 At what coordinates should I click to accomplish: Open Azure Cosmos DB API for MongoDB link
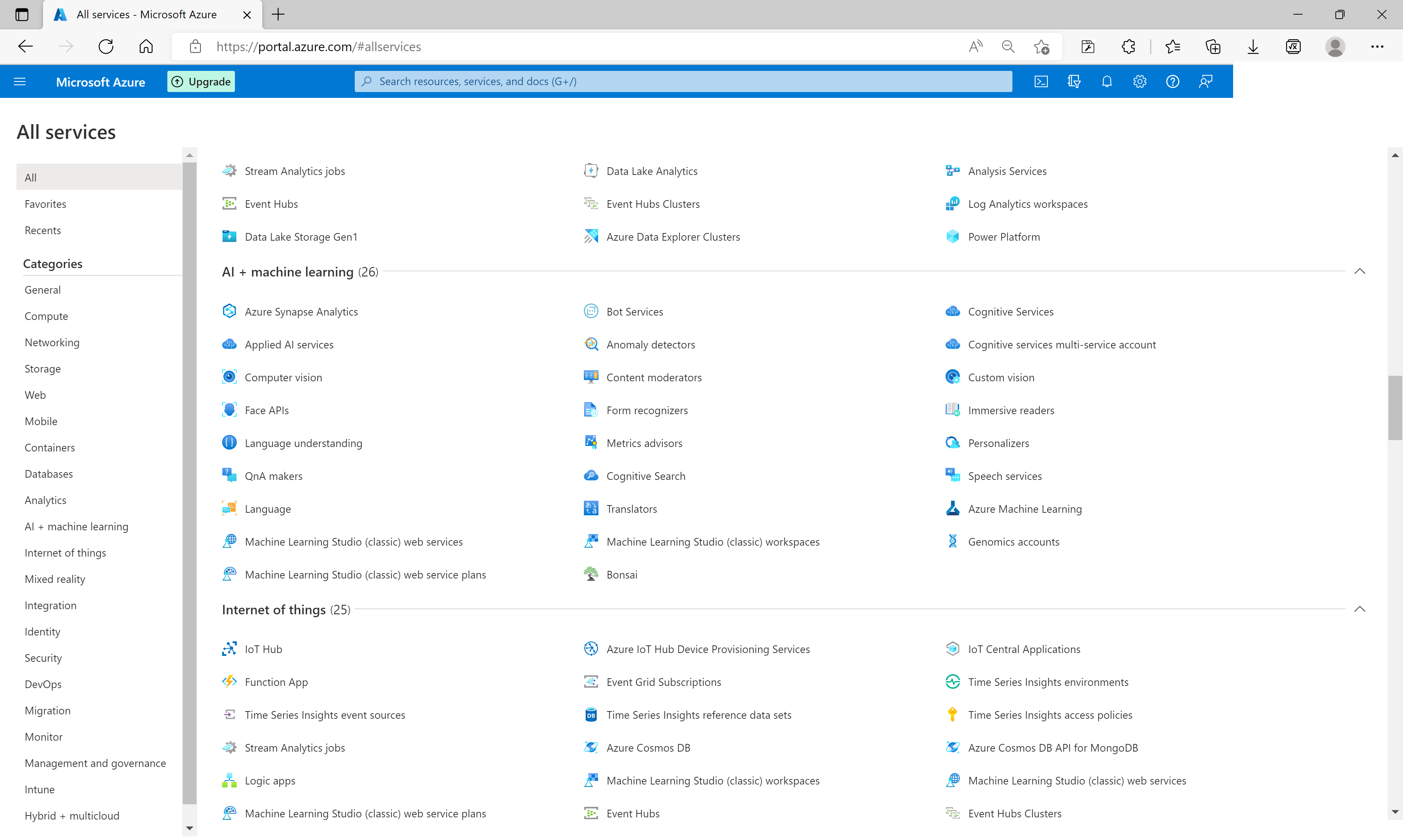[1053, 747]
